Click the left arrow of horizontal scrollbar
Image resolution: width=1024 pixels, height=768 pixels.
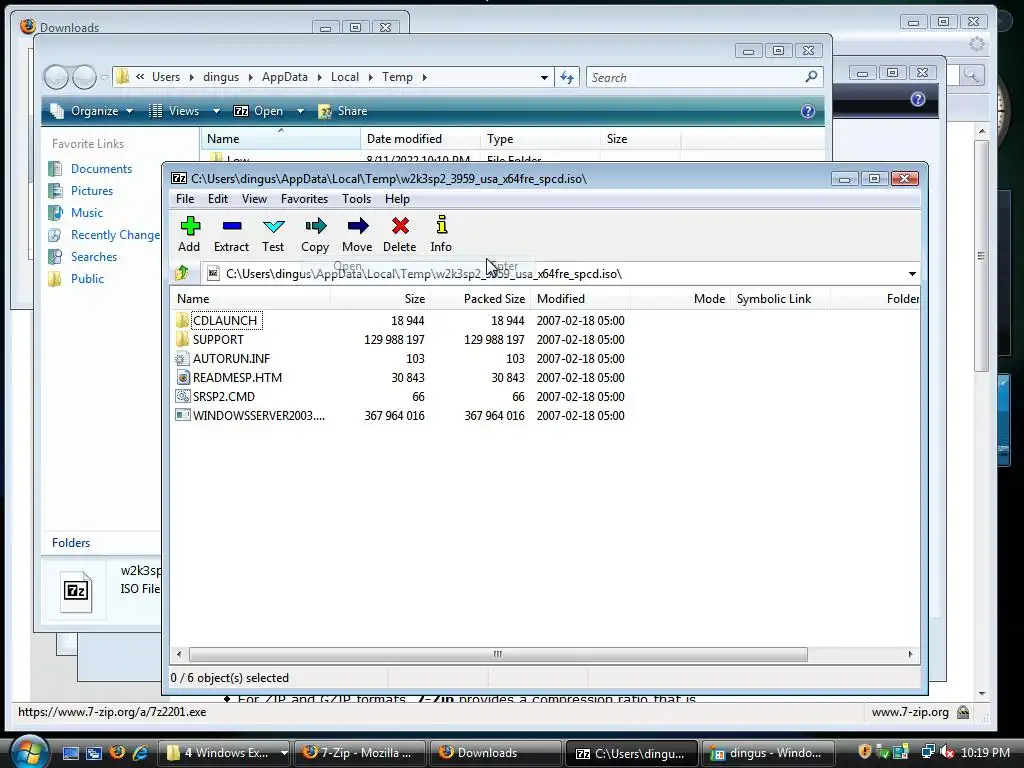tap(179, 654)
